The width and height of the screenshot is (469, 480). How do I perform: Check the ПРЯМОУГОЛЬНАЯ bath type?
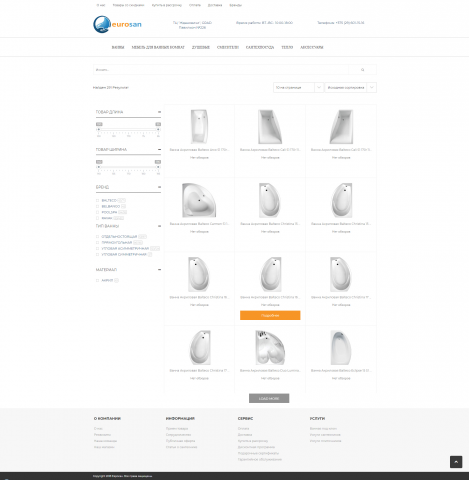pos(97,242)
